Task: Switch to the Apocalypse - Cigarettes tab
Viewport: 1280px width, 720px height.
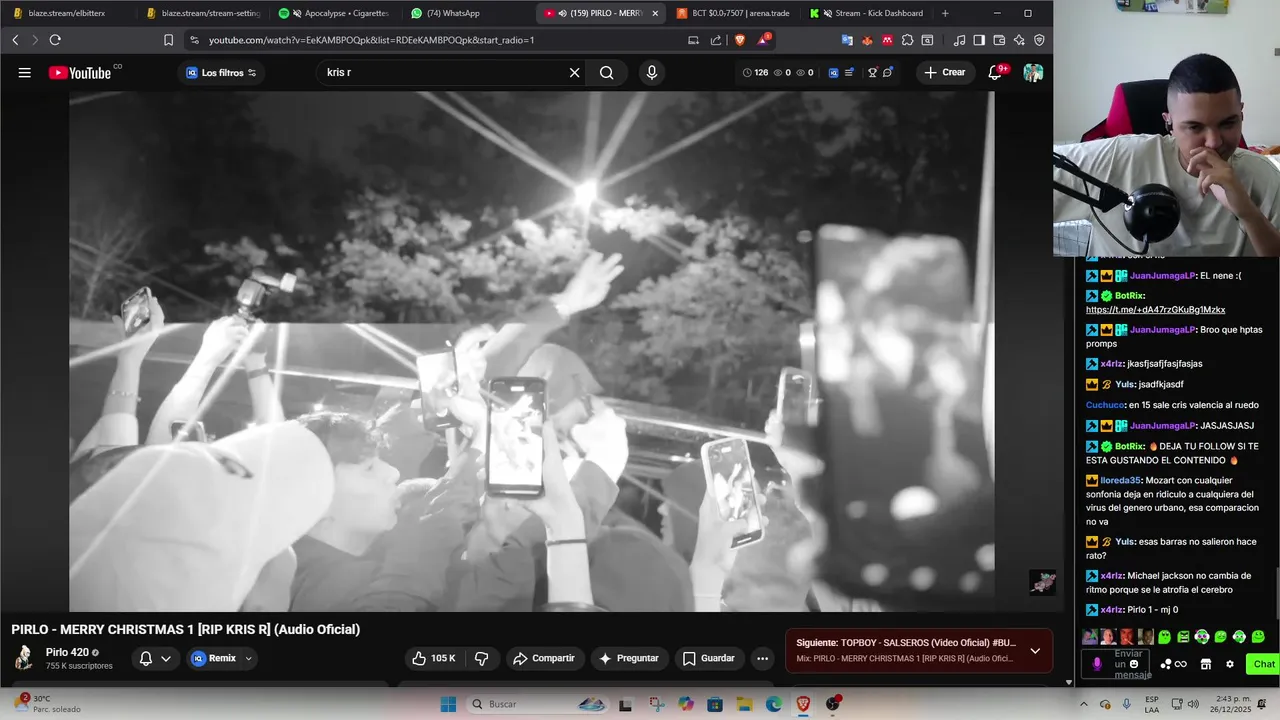Action: (x=335, y=13)
